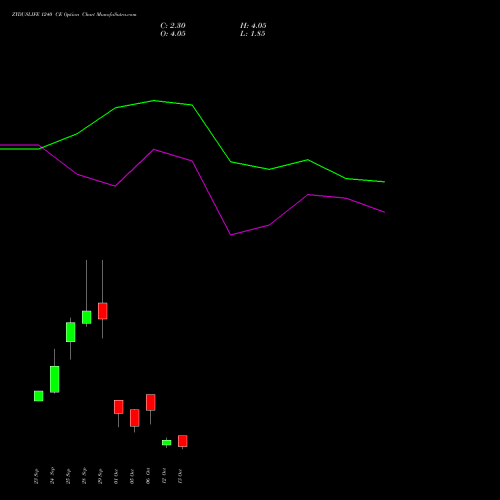500x500 pixels.
Task: Click the low value 'L: 1.85'
Action: click(x=253, y=34)
